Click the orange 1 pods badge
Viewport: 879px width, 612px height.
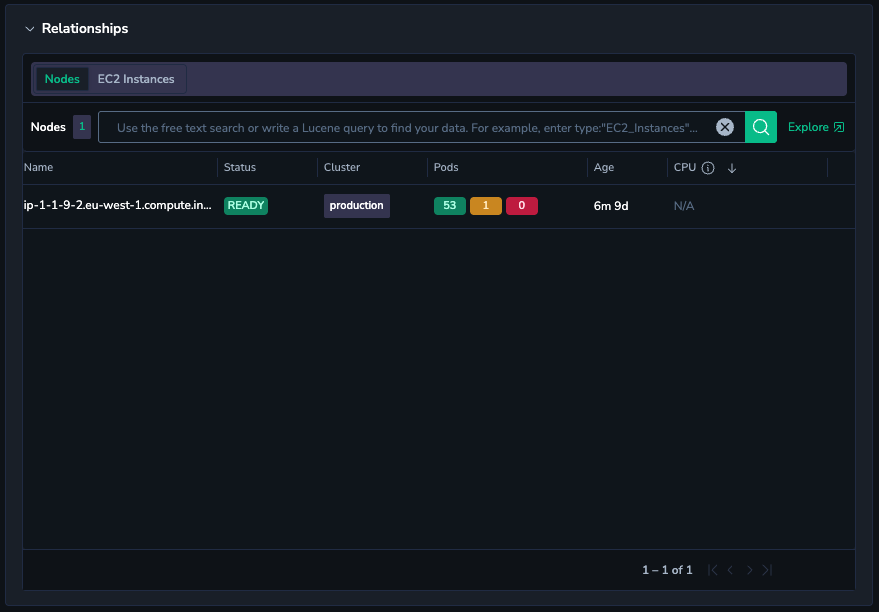pos(485,206)
